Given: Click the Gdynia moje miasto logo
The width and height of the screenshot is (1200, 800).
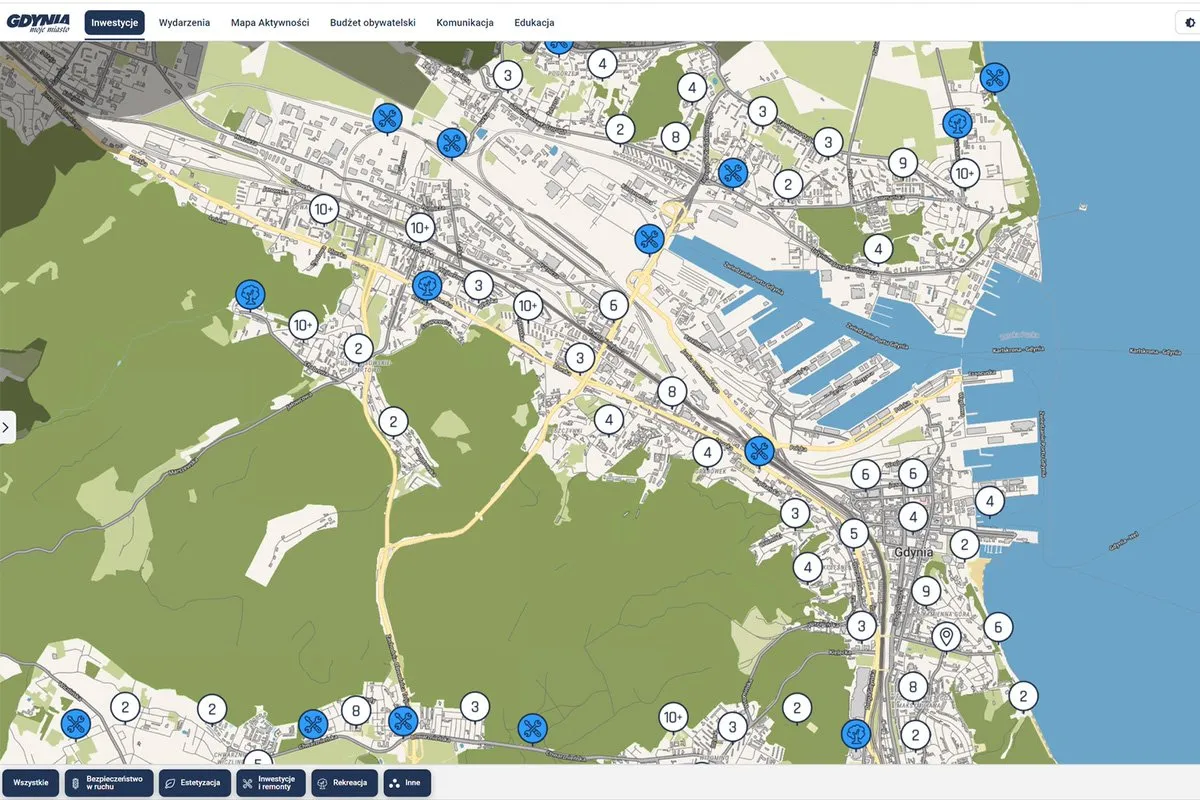Looking at the screenshot, I should 38,22.
